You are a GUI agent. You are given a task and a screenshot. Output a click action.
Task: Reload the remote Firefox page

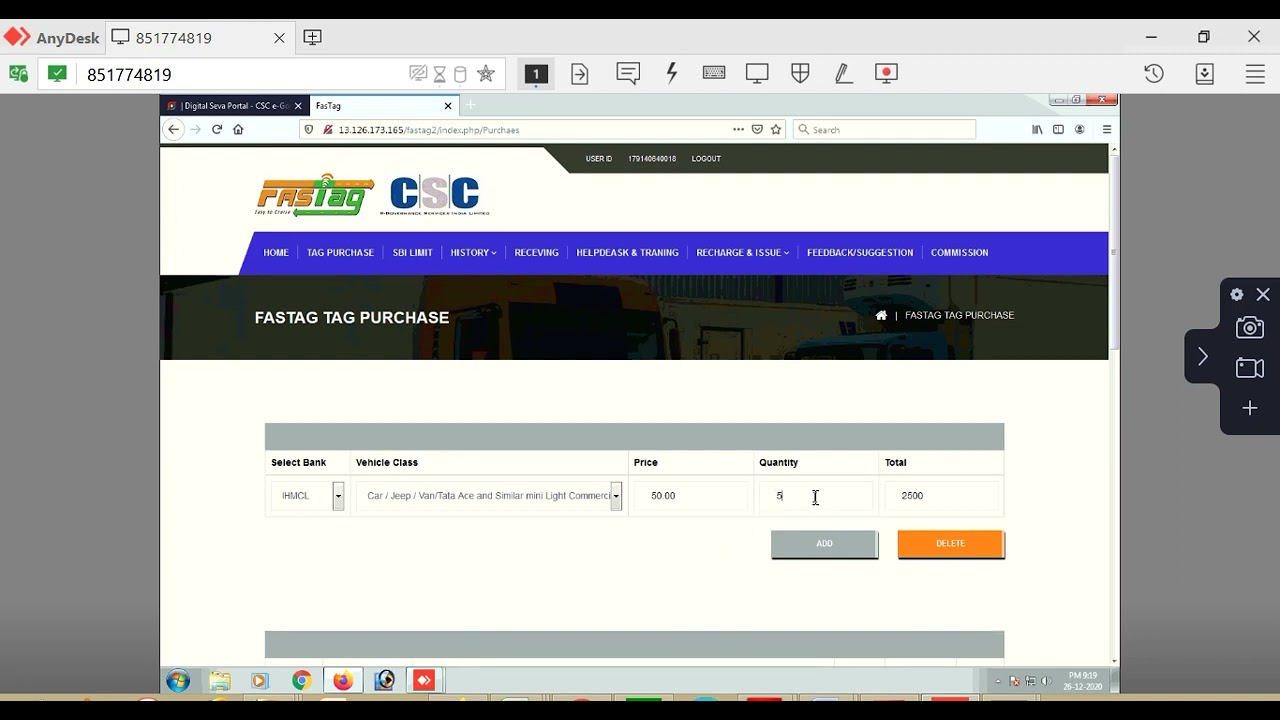[x=216, y=129]
